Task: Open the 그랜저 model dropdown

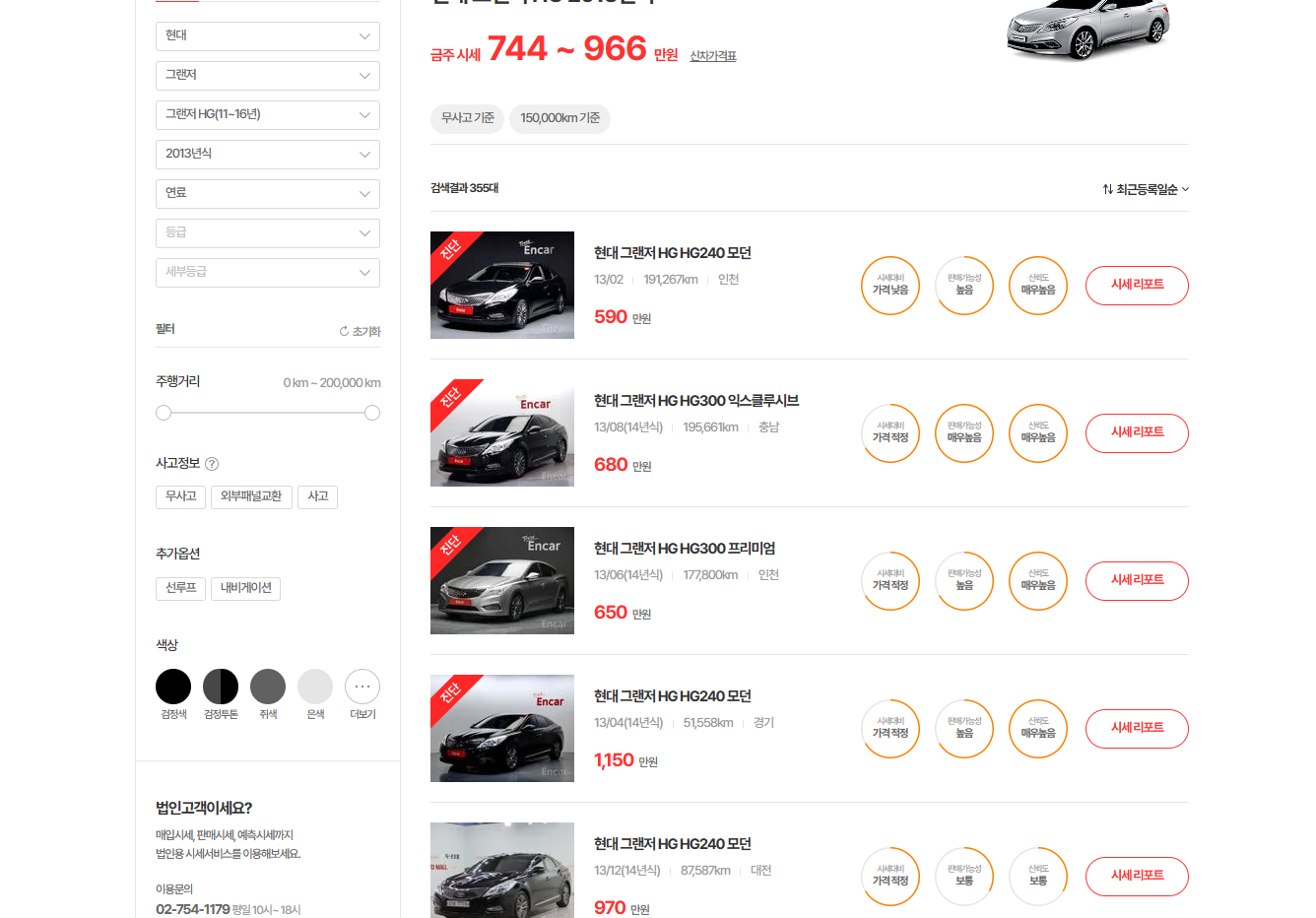Action: pos(267,76)
